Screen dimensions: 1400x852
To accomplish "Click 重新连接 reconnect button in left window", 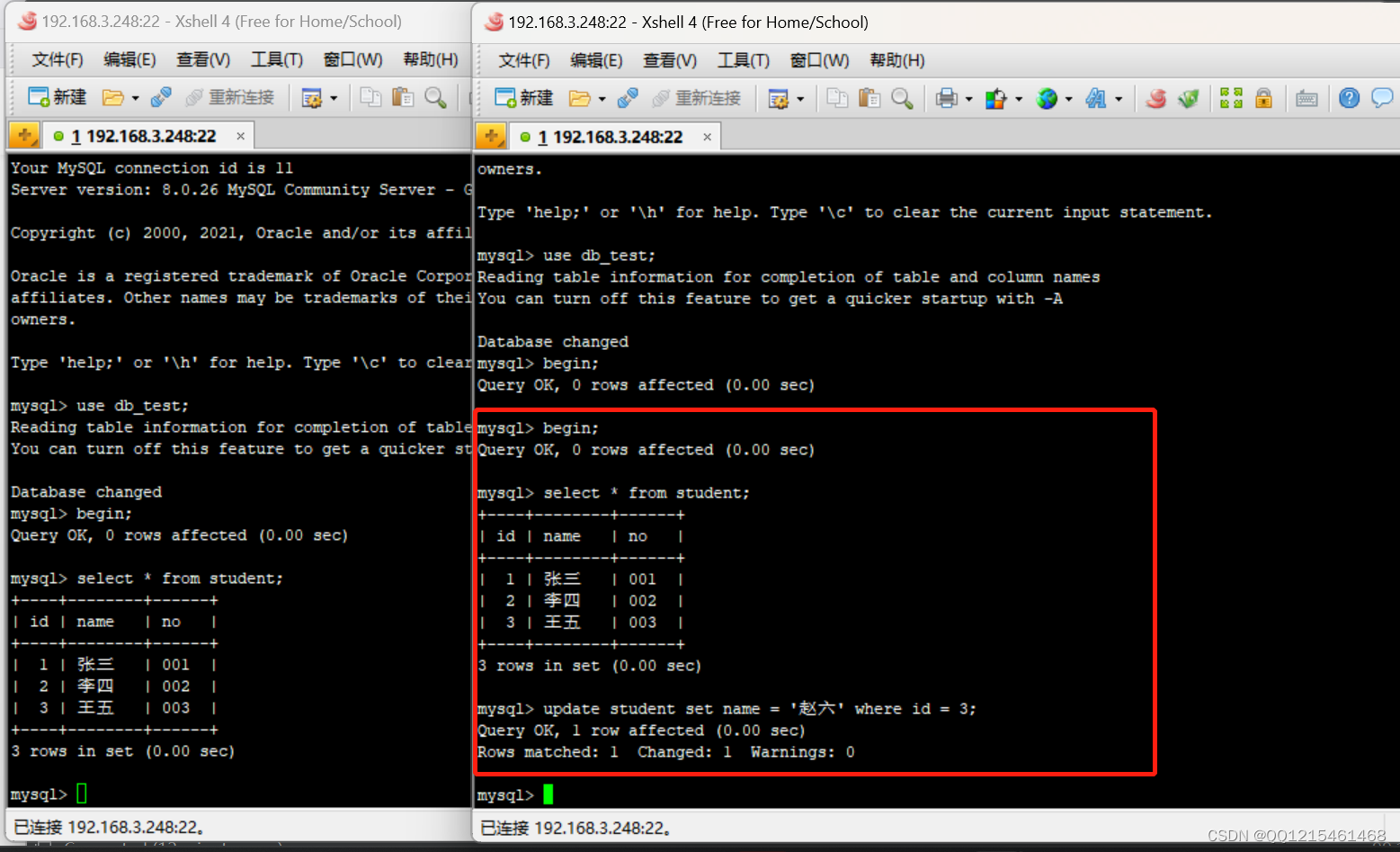I will (x=230, y=97).
